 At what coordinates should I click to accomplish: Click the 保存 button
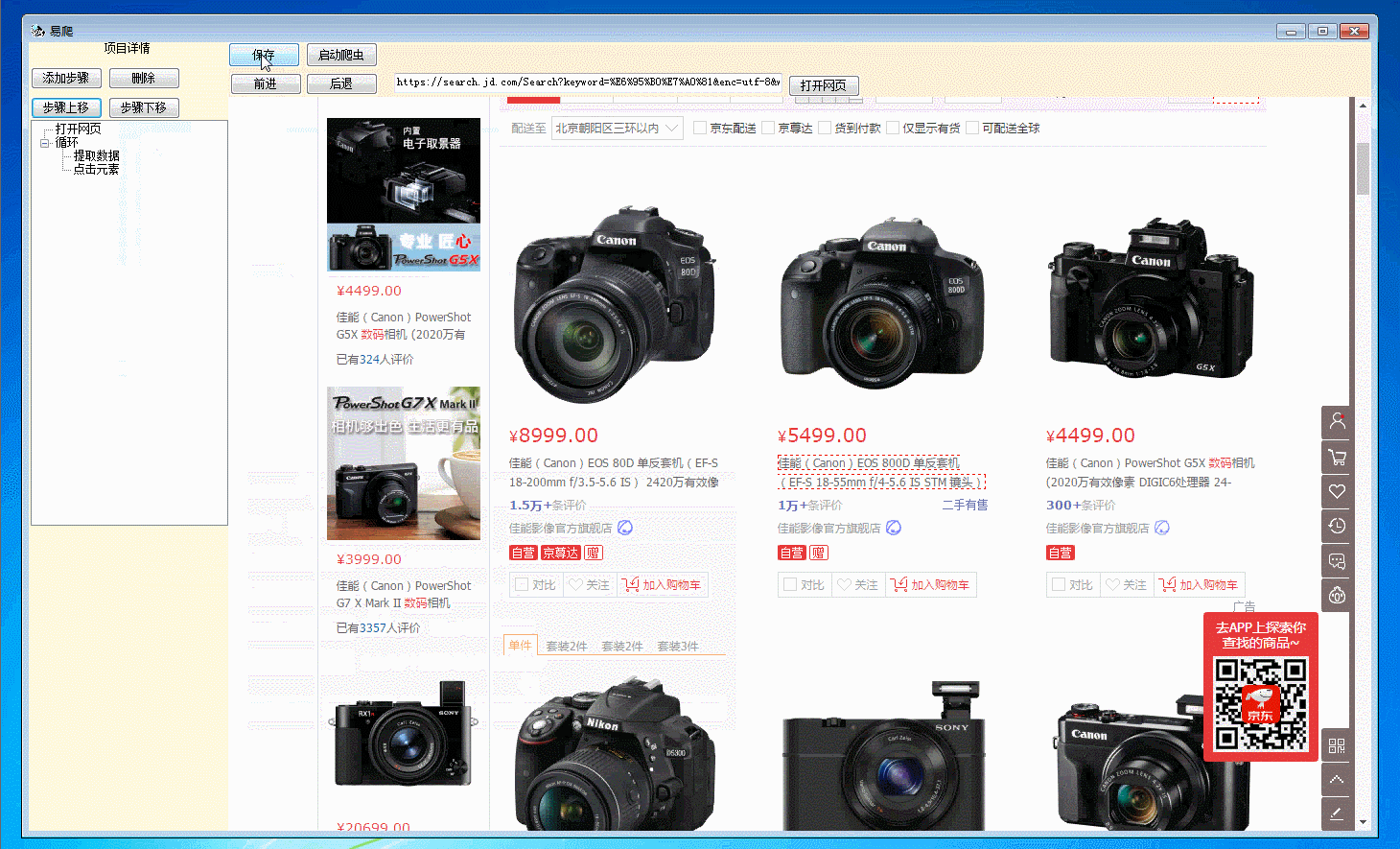(264, 55)
